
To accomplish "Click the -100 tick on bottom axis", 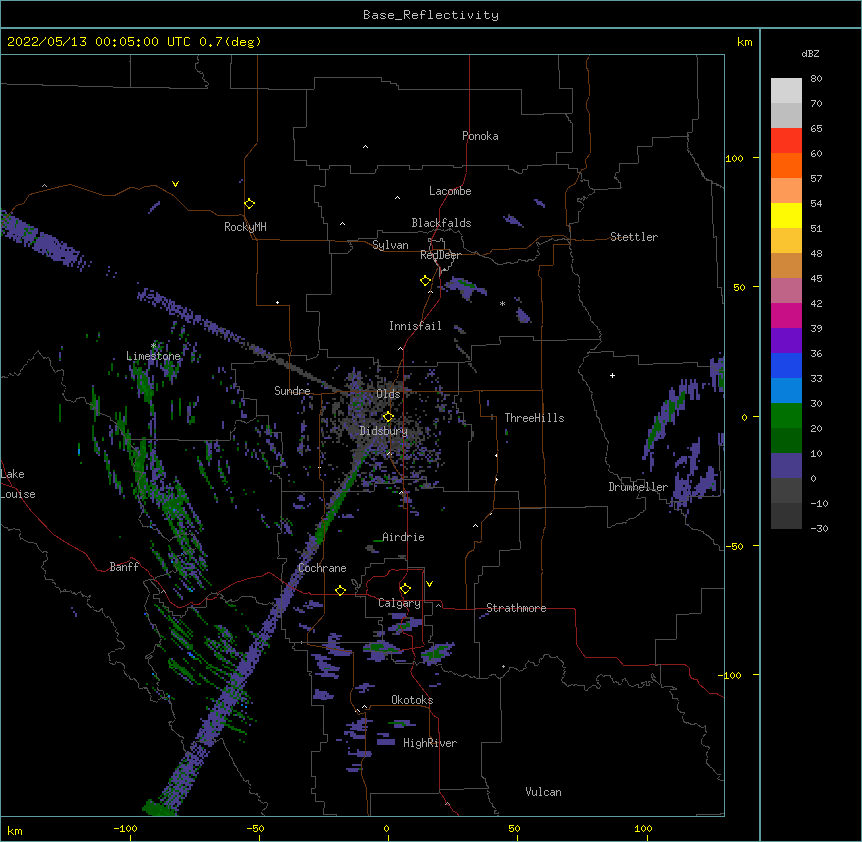I will click(x=125, y=828).
